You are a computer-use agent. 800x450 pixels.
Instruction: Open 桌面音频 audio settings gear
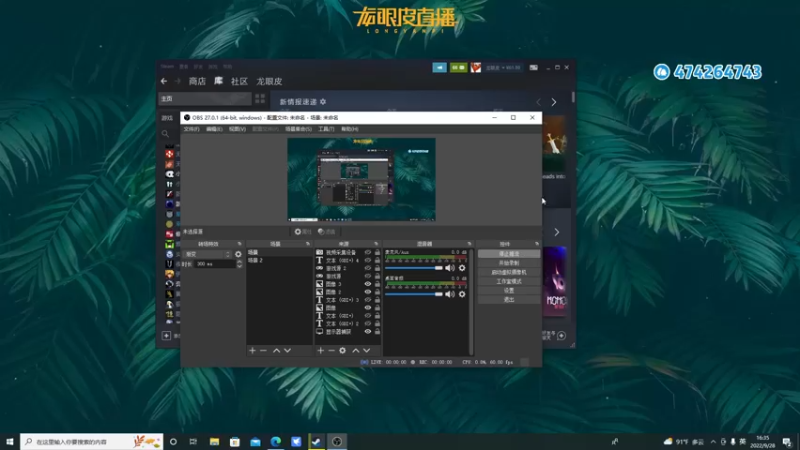[462, 294]
